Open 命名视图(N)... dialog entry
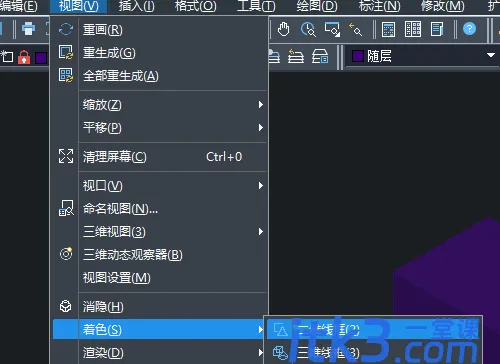Image resolution: width=500 pixels, height=364 pixels. [159, 209]
